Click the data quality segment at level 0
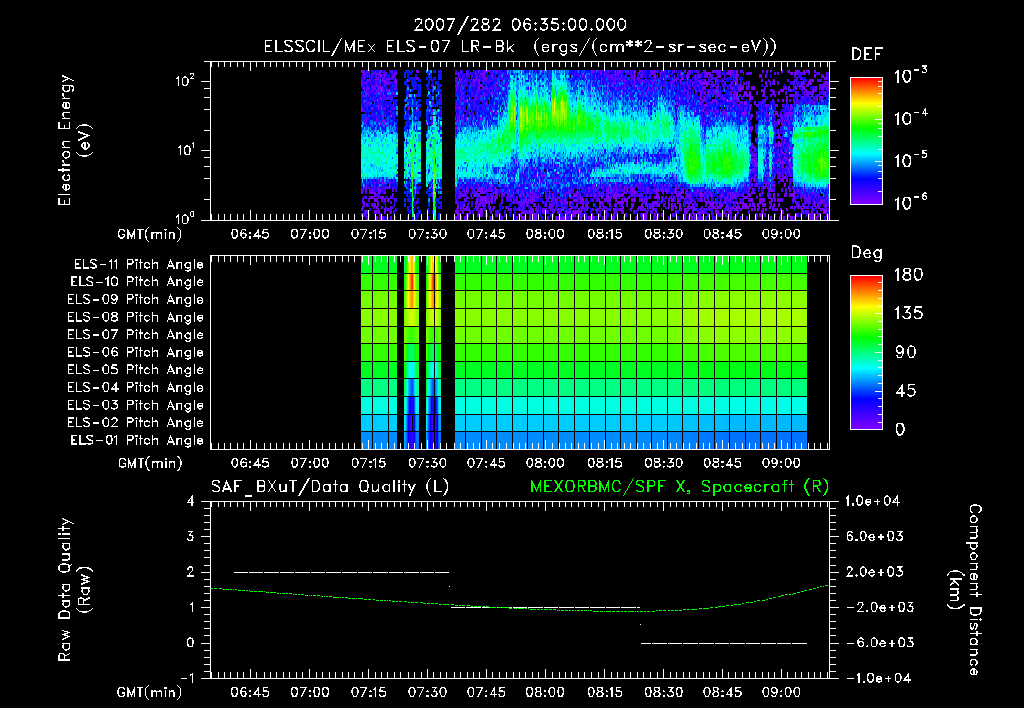 click(724, 643)
